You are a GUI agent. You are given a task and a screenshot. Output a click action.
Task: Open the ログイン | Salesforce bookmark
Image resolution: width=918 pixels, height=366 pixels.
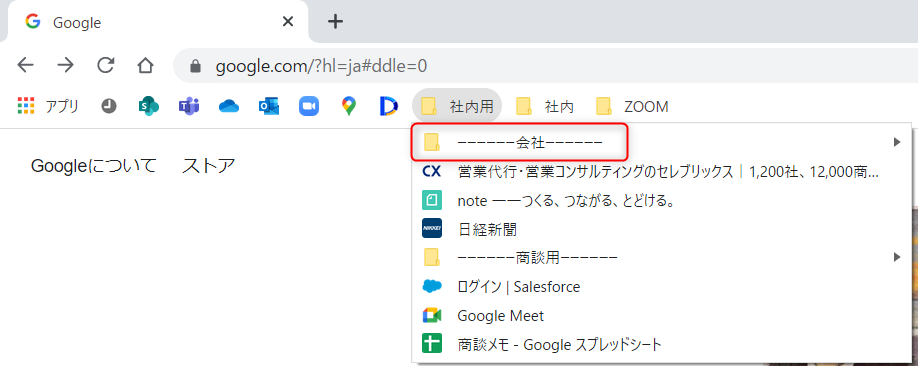tap(662, 286)
